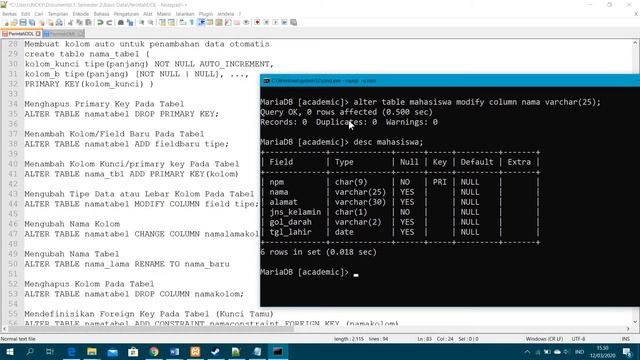640x360 pixels.
Task: Click the Save file toolbar icon
Action: (x=23, y=22)
